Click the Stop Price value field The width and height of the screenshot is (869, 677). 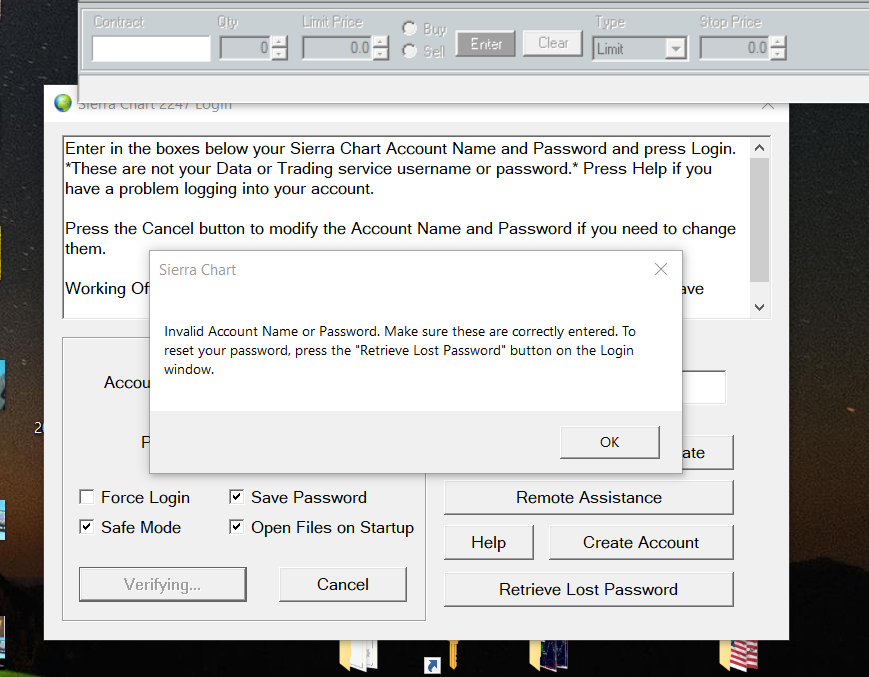coord(735,48)
